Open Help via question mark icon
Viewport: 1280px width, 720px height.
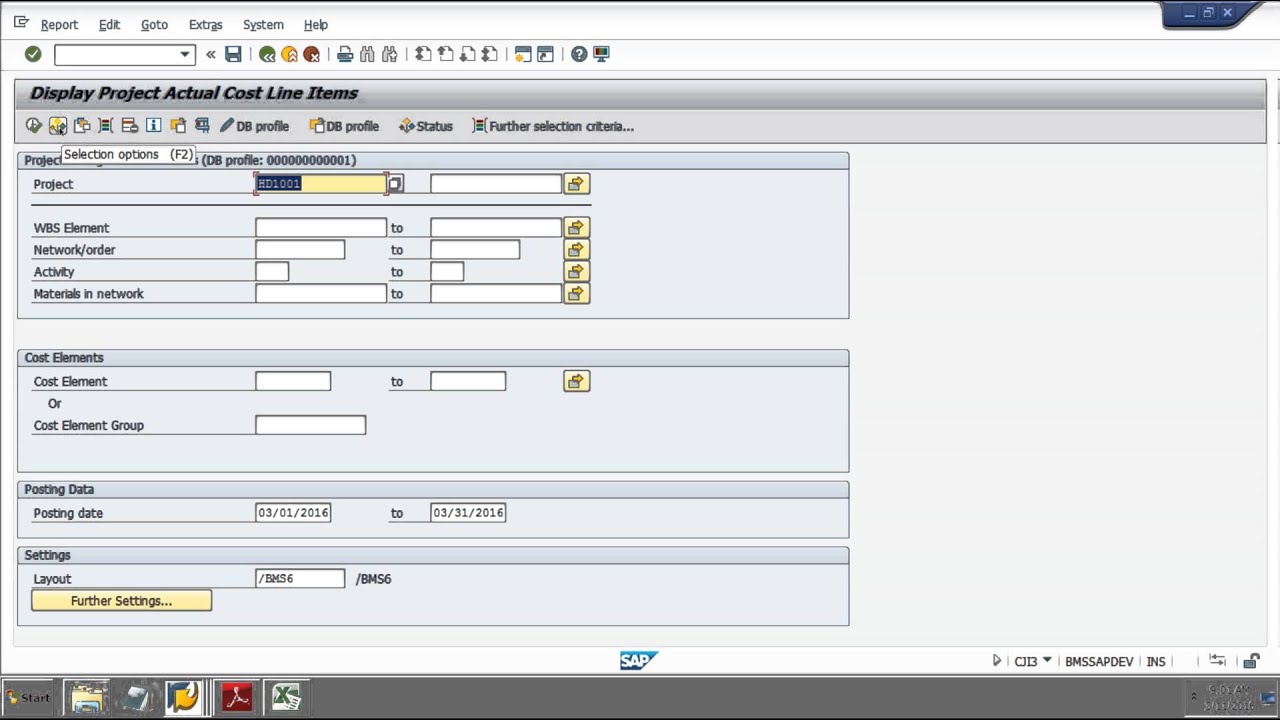pyautogui.click(x=579, y=54)
